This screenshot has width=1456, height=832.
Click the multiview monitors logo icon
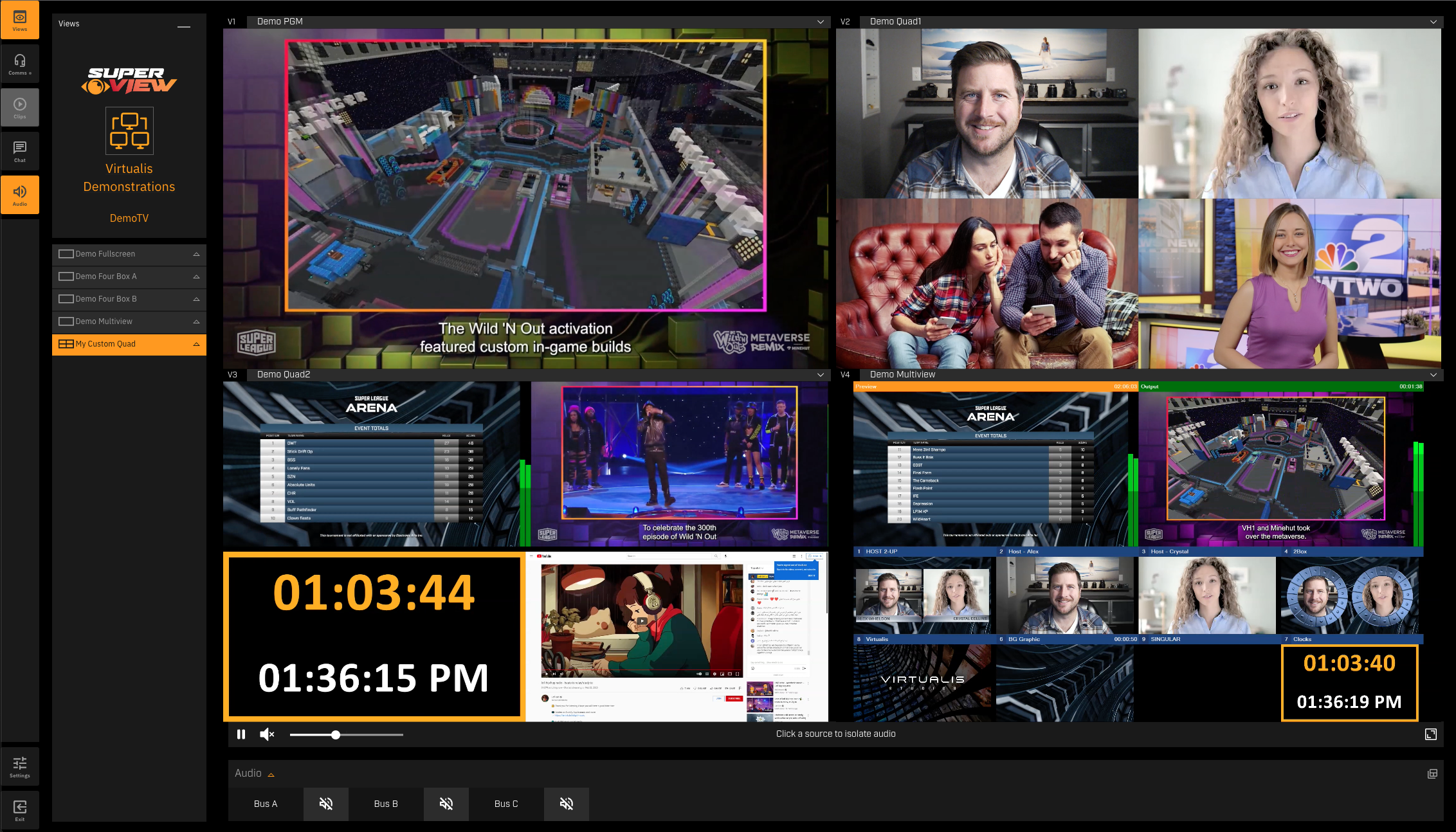(129, 131)
